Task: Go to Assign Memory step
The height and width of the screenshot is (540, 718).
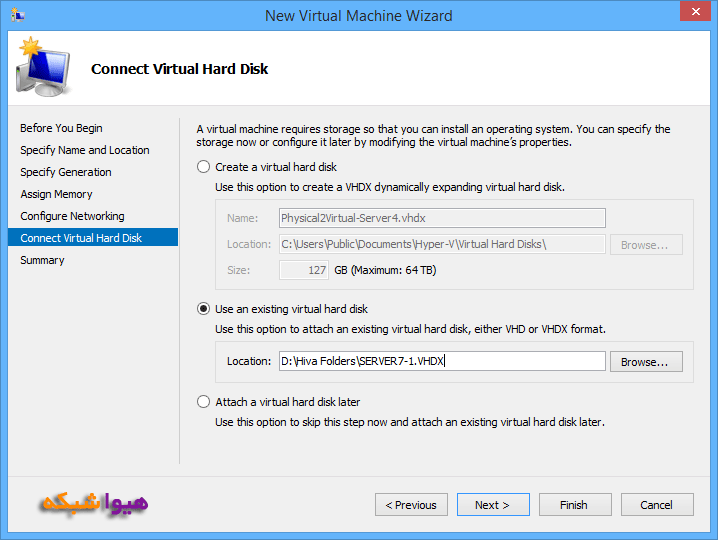Action: pos(56,194)
